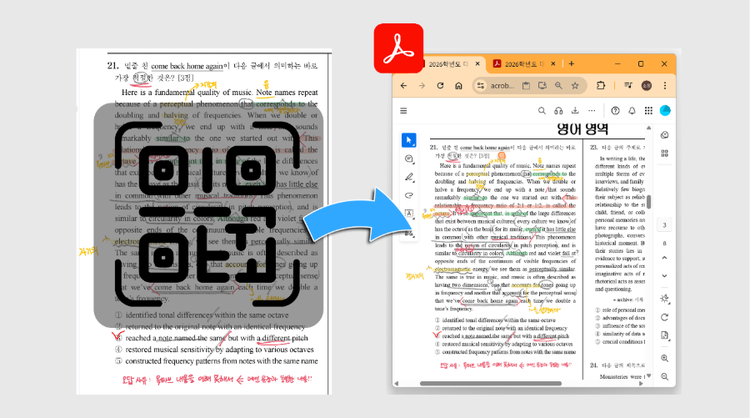The width and height of the screenshot is (750, 418).
Task: Open the more options ellipsis menu
Action: pyautogui.click(x=592, y=111)
